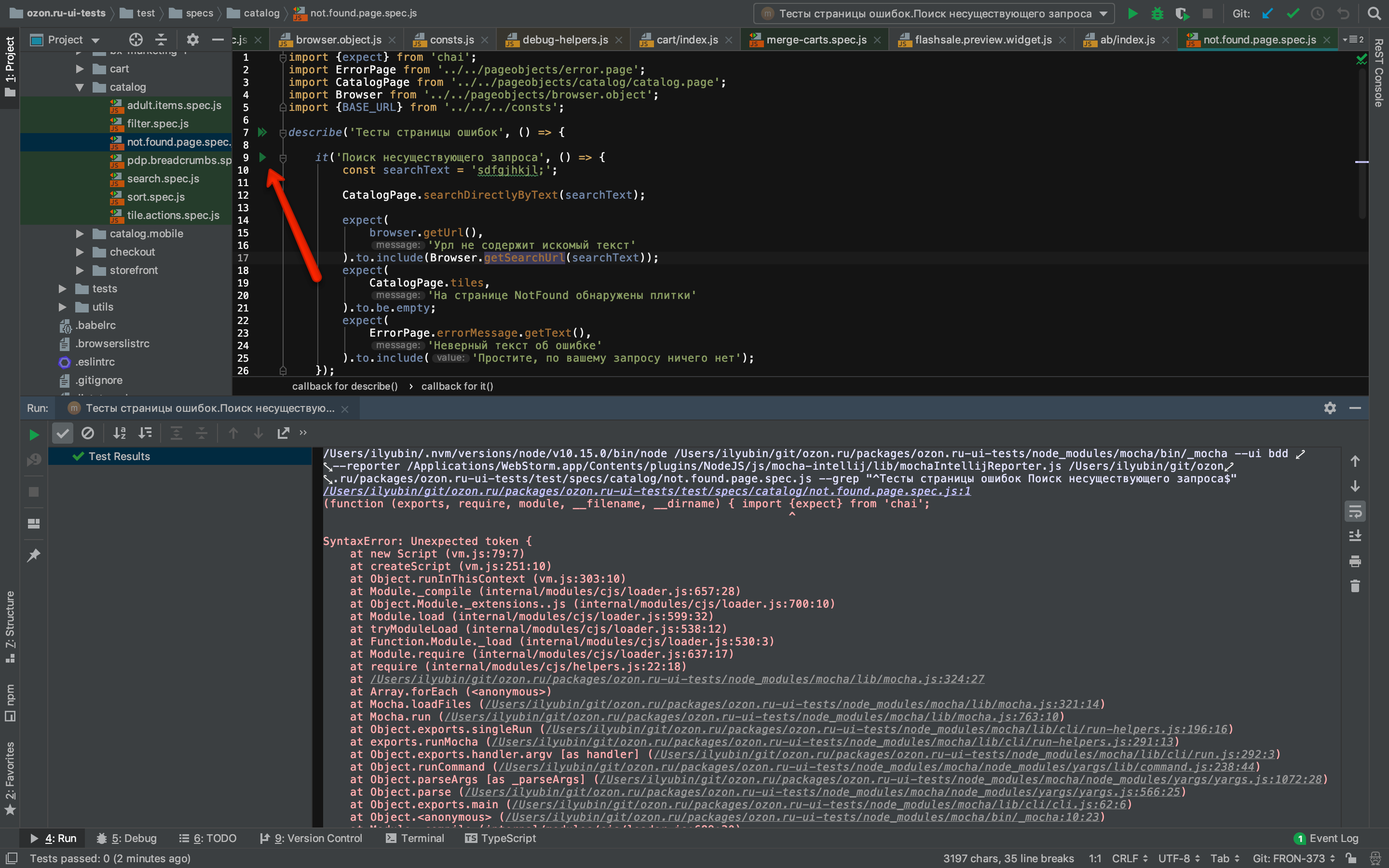Show hidden editor tabs list
This screenshot has height=868, width=1389.
coord(1353,40)
